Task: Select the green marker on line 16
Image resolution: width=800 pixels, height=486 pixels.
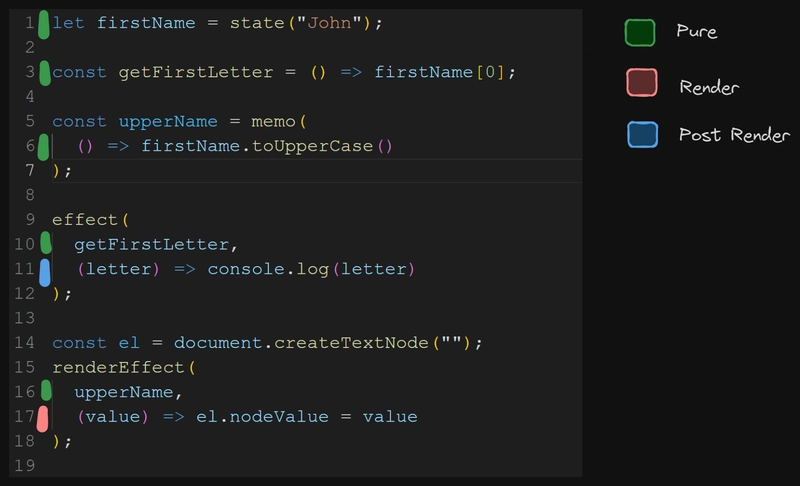Action: pos(44,391)
